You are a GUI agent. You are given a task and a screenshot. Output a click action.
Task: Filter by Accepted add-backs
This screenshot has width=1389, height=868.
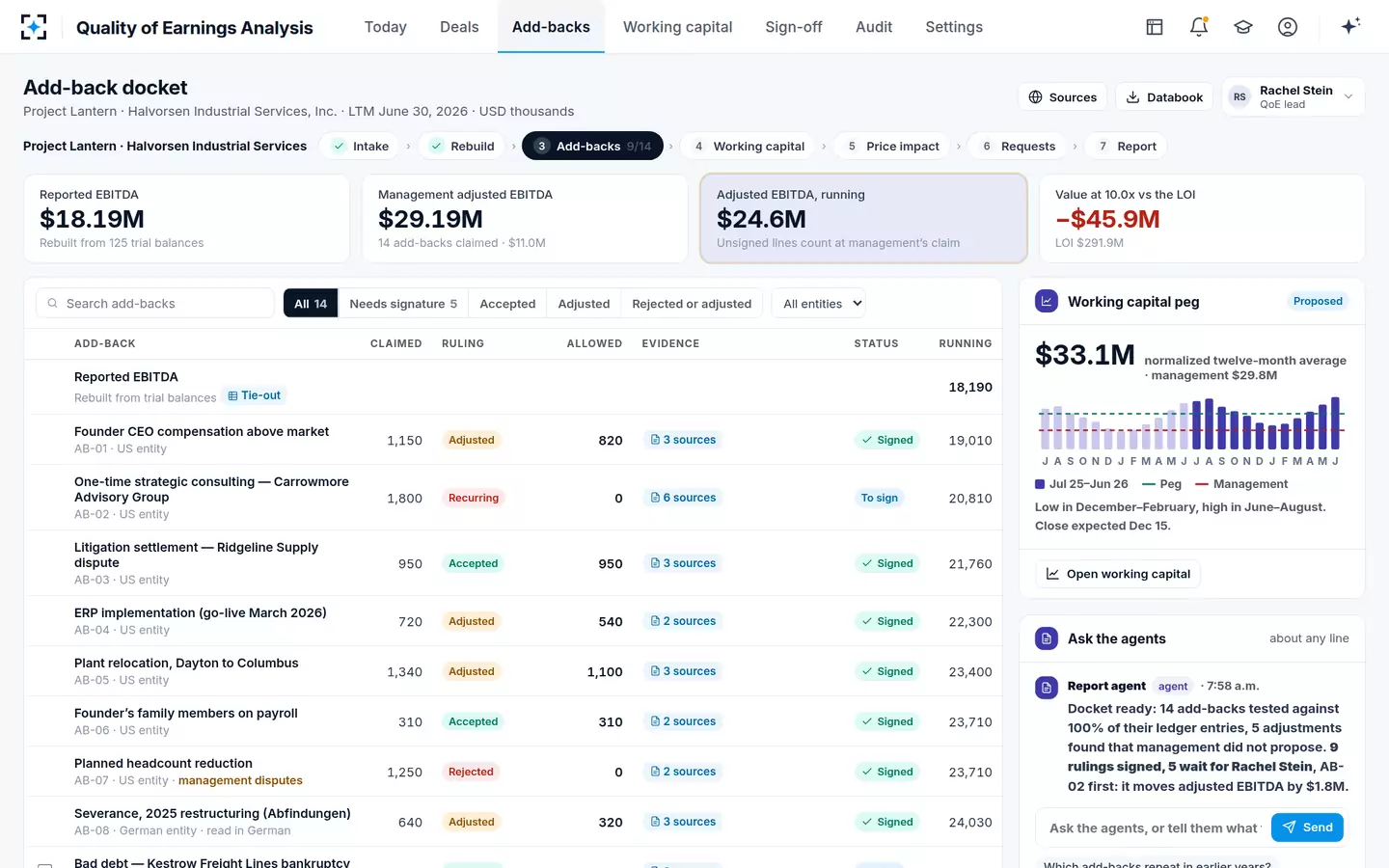[507, 303]
